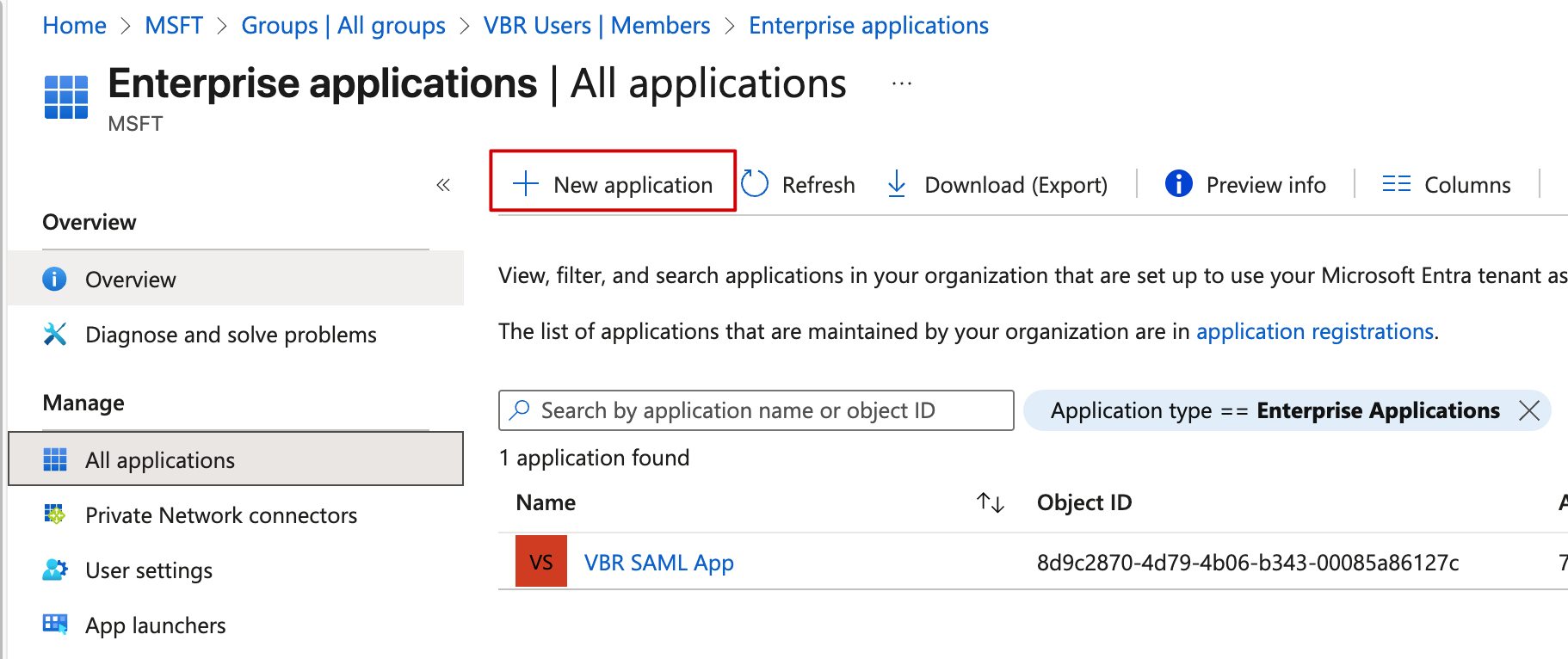Select Overview in the sidebar
The height and width of the screenshot is (659, 1568).
[x=130, y=280]
